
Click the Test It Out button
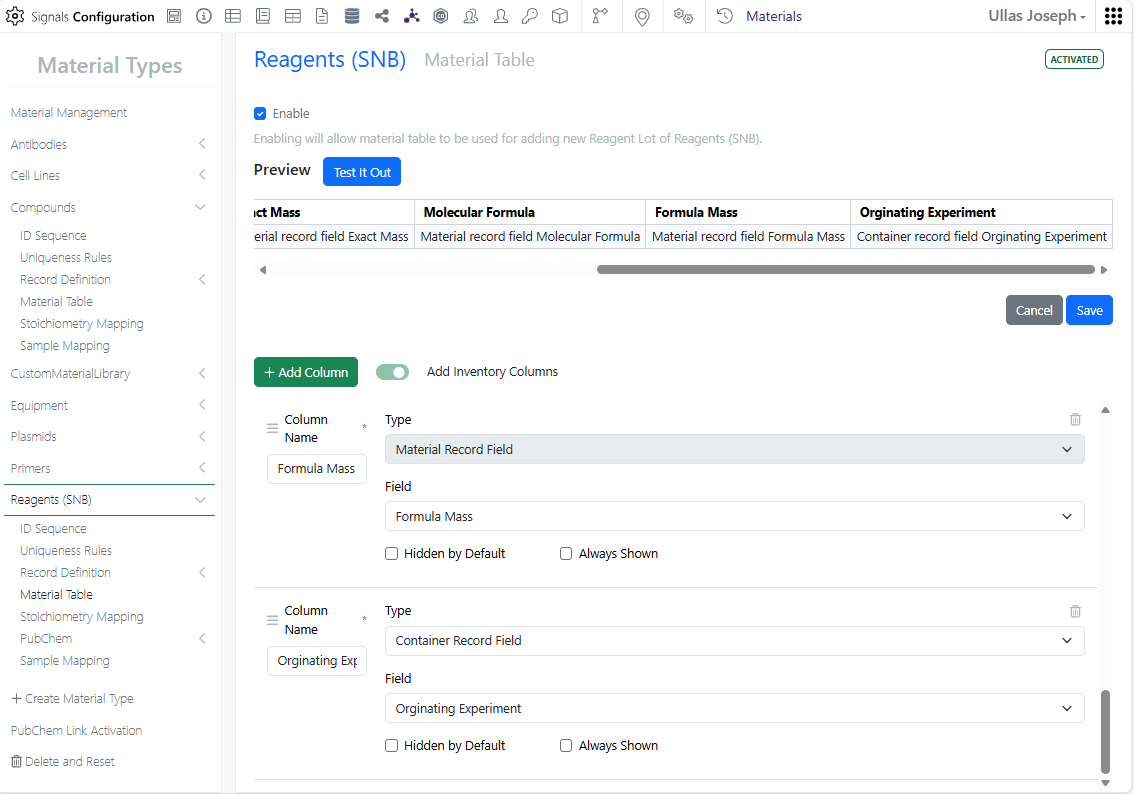pyautogui.click(x=362, y=172)
